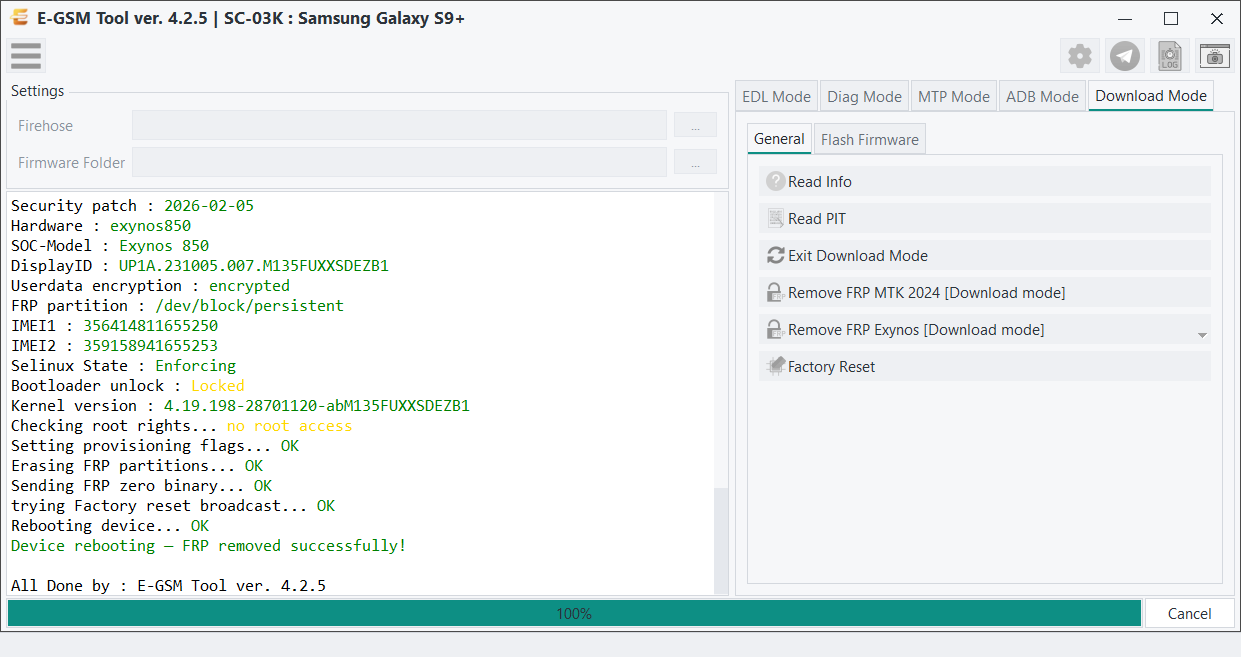Screen dimensions: 1241x657
Task: Click the 'All Done by' log line
Action: [168, 585]
